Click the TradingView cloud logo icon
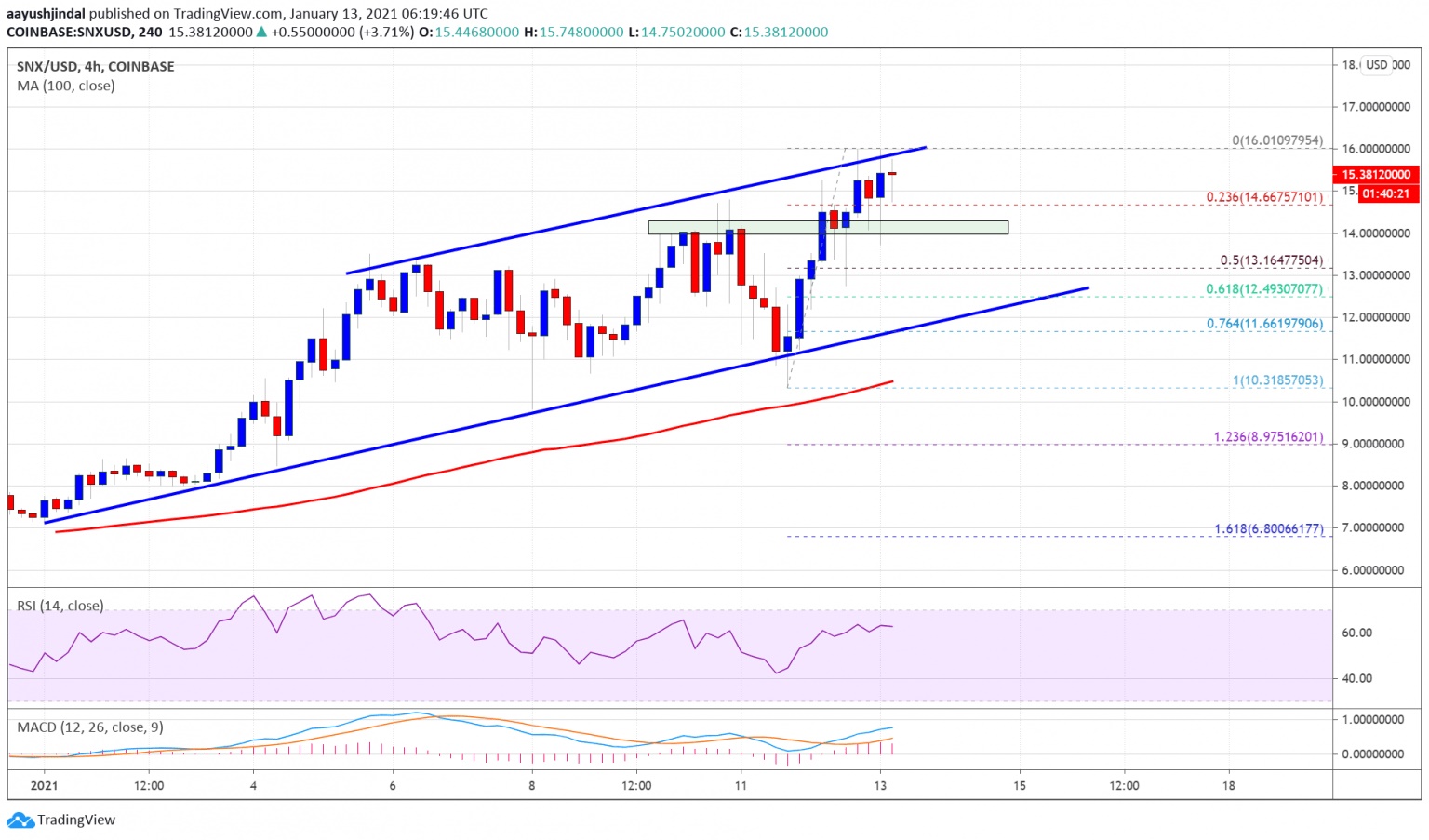The height and width of the screenshot is (840, 1429). pos(20,820)
